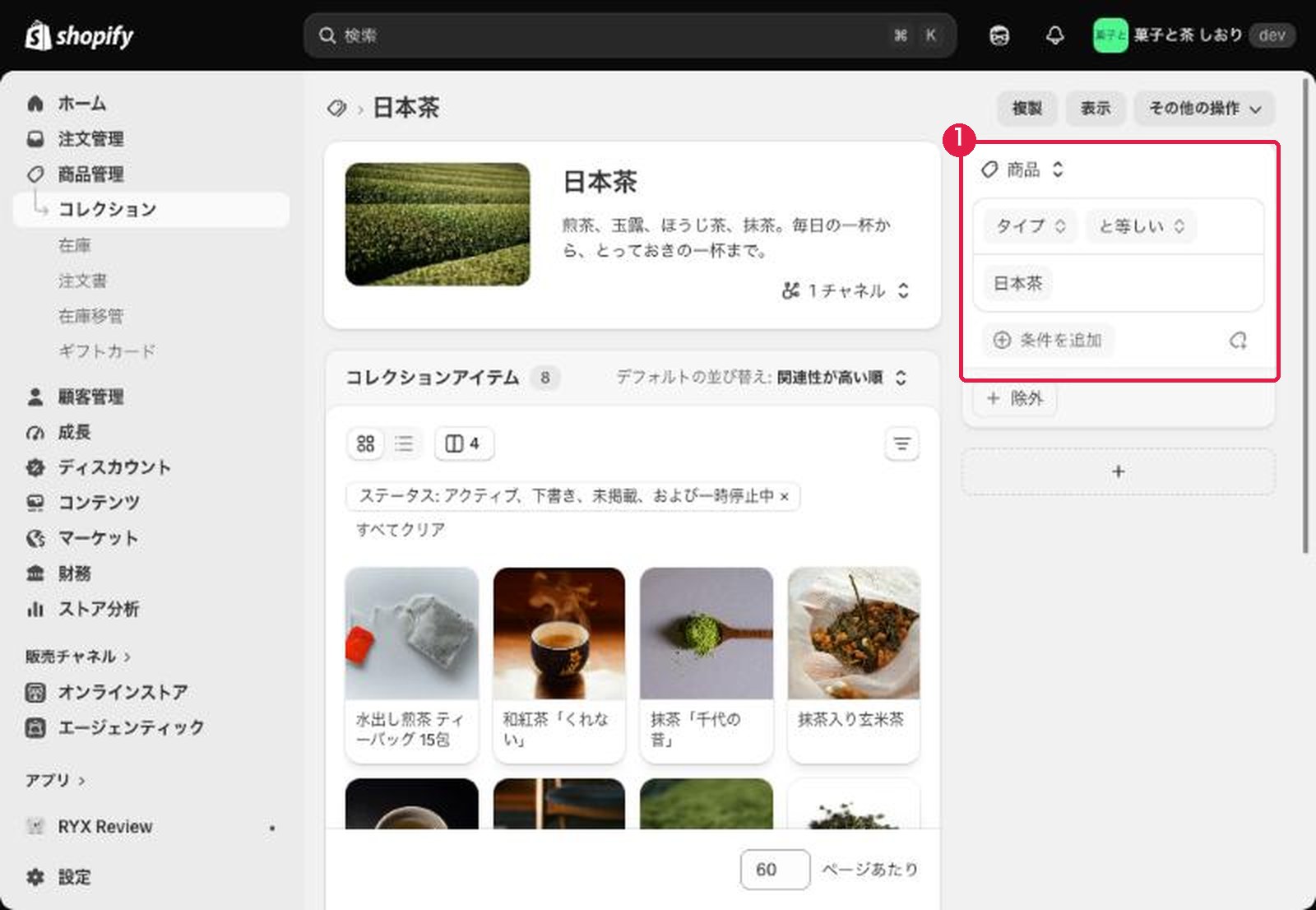Click the items per page field
Screen dimensions: 1316x910
click(x=775, y=870)
